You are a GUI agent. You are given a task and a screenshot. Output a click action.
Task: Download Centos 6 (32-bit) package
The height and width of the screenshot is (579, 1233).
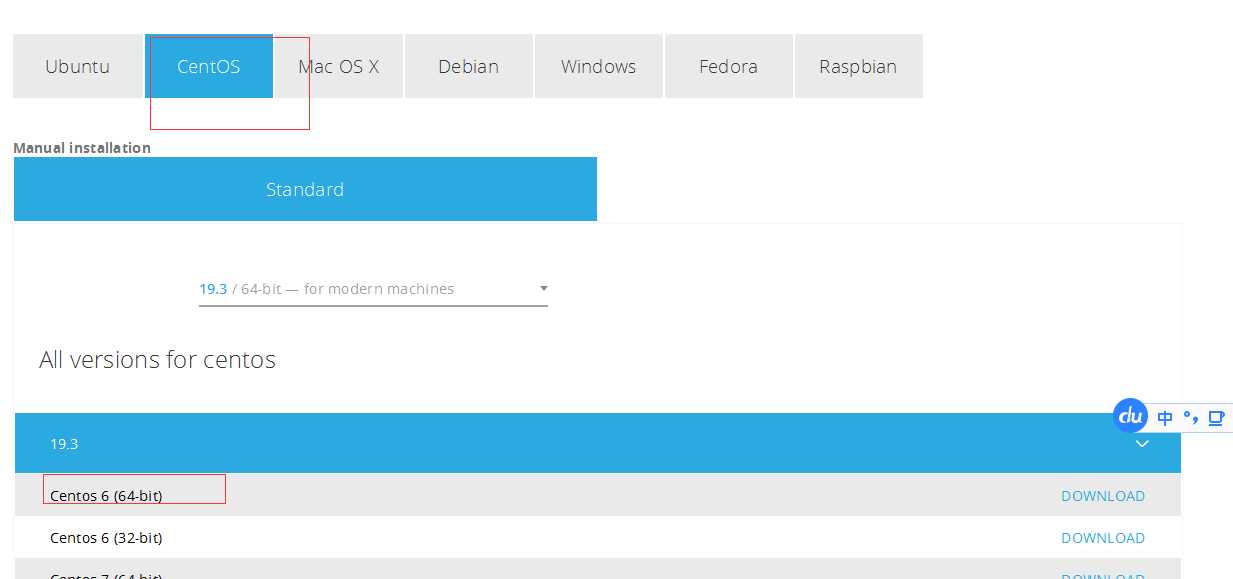1103,538
